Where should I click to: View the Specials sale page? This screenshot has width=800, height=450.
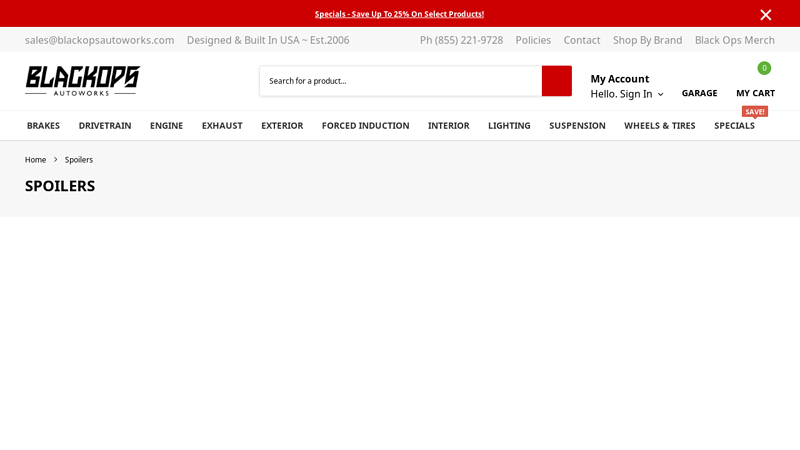[734, 126]
